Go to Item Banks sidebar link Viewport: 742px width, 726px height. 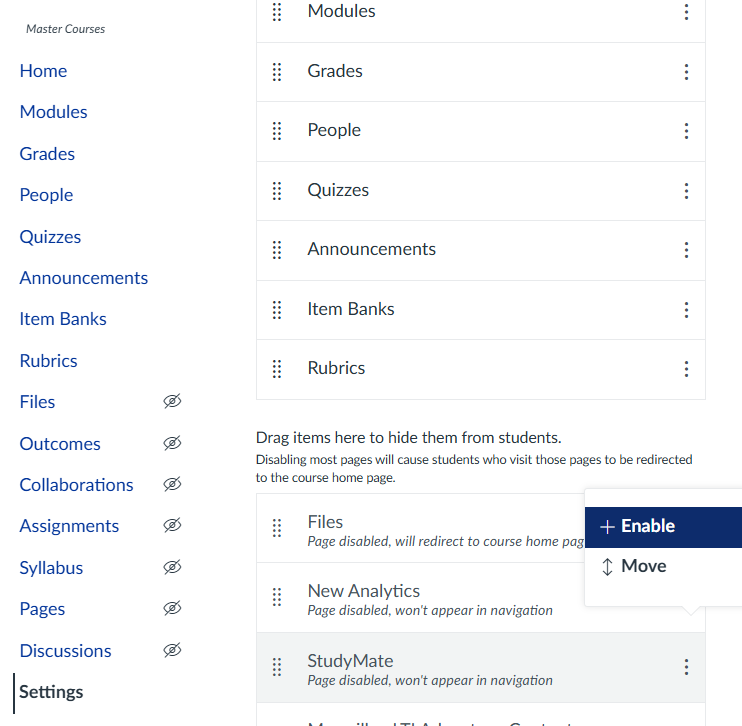point(63,319)
